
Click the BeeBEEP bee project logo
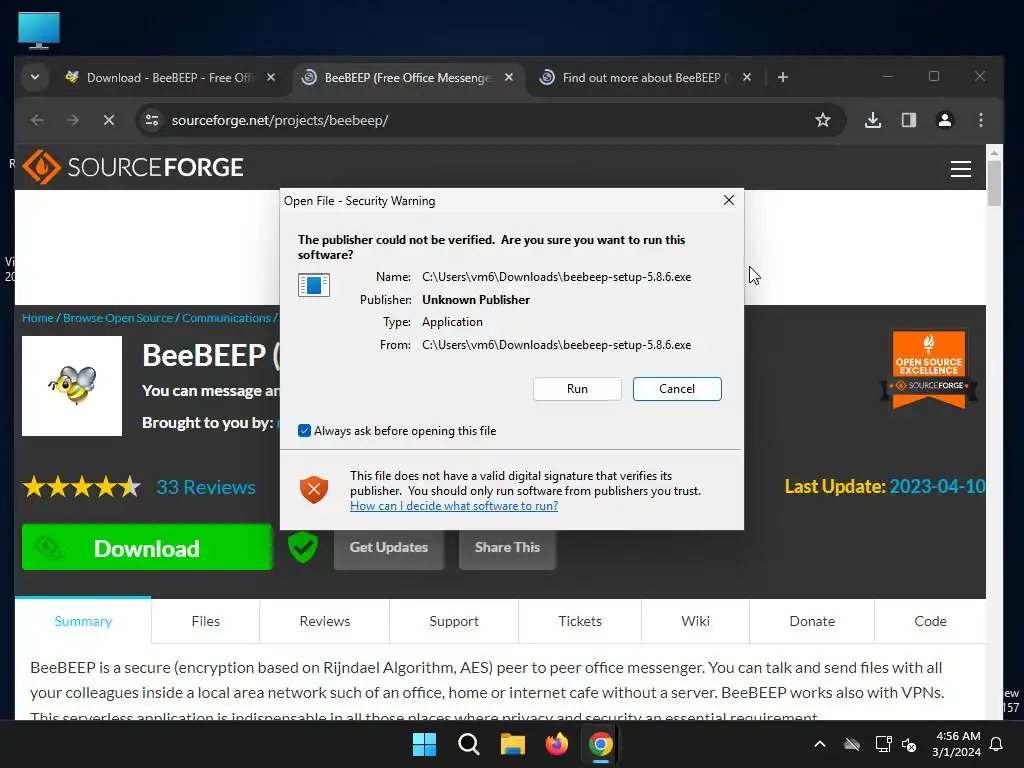(72, 386)
